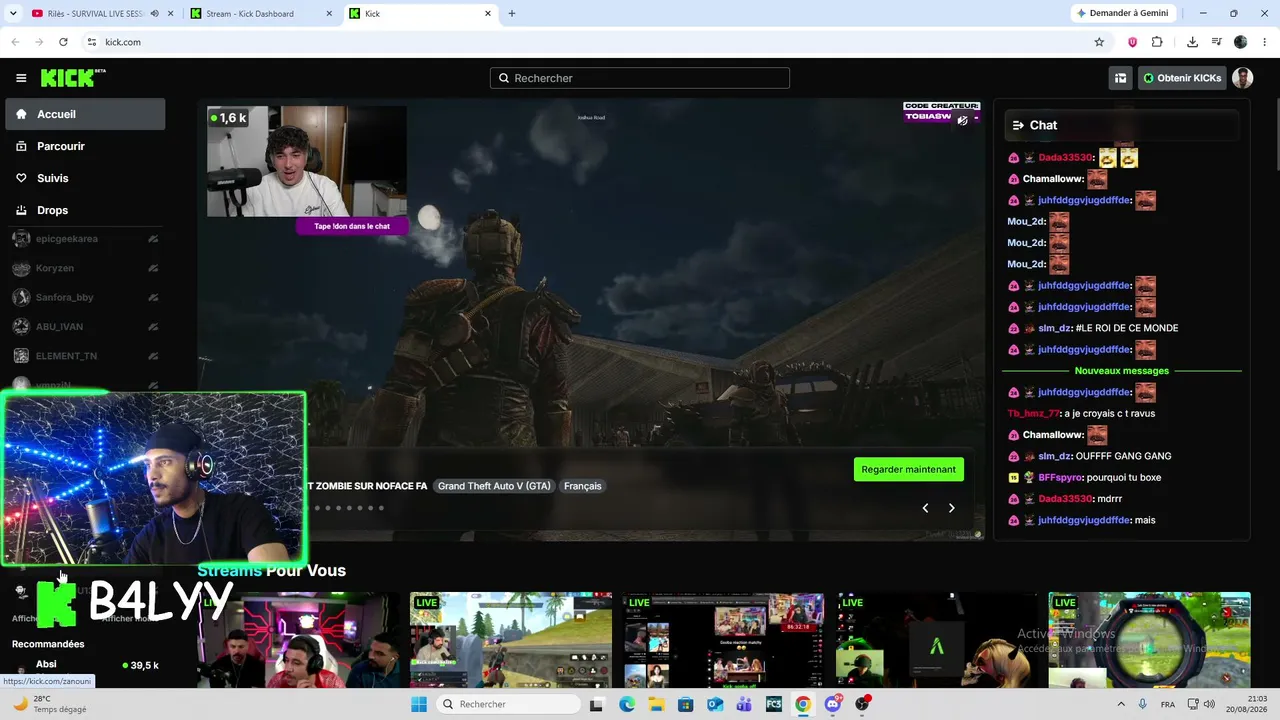Click the Windows taskbar Rechercher search box
1280x720 pixels.
508,704
